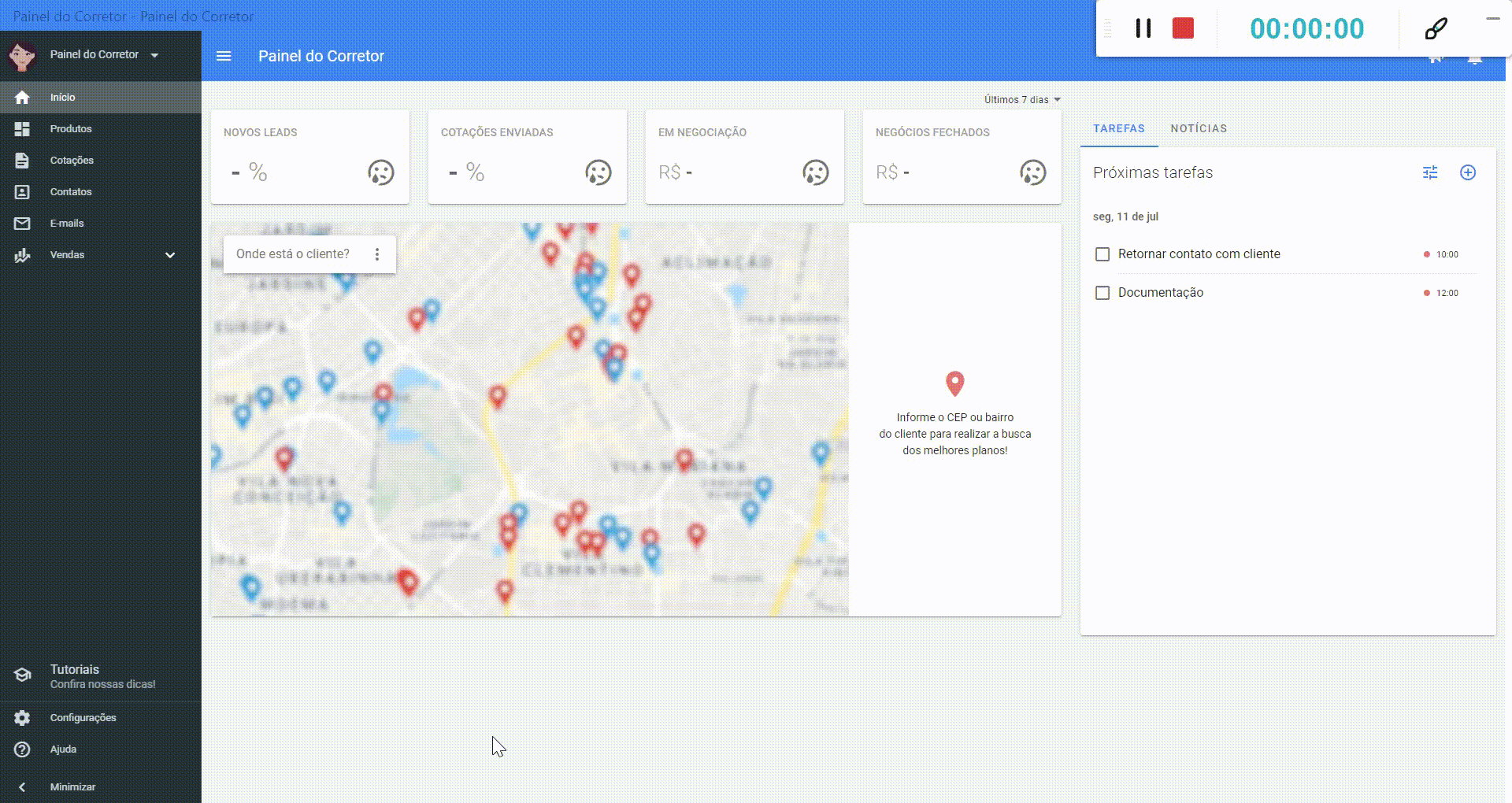Switch to the Notícias tab

click(x=1199, y=128)
